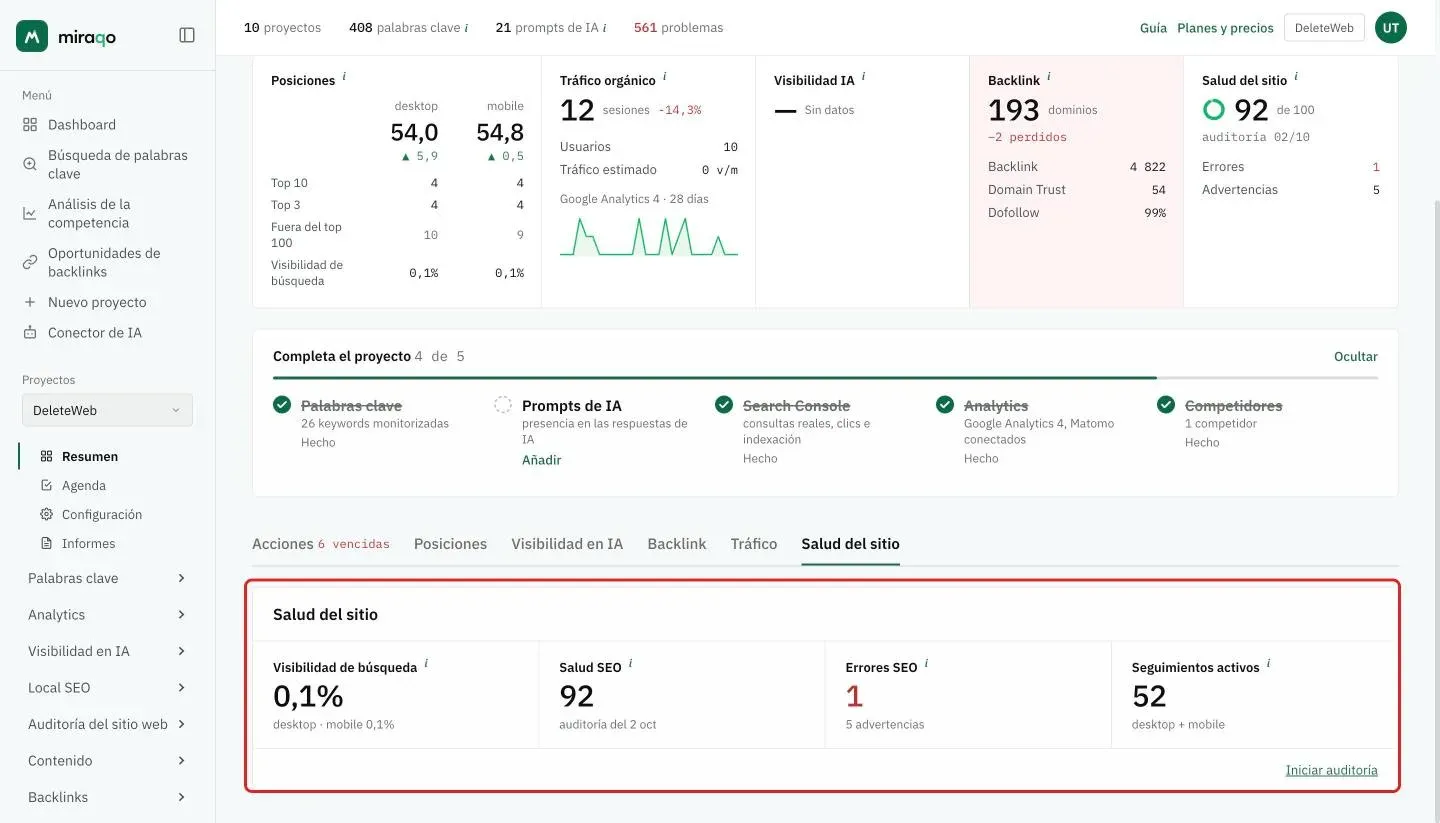This screenshot has width=1440, height=823.
Task: Click the info icon beside Salud SEO
Action: pyautogui.click(x=630, y=664)
